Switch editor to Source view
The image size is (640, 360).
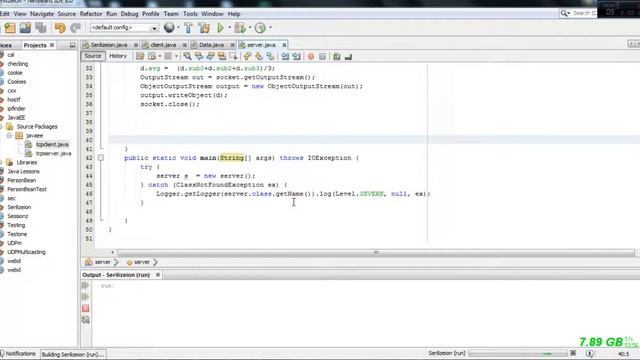(x=93, y=56)
